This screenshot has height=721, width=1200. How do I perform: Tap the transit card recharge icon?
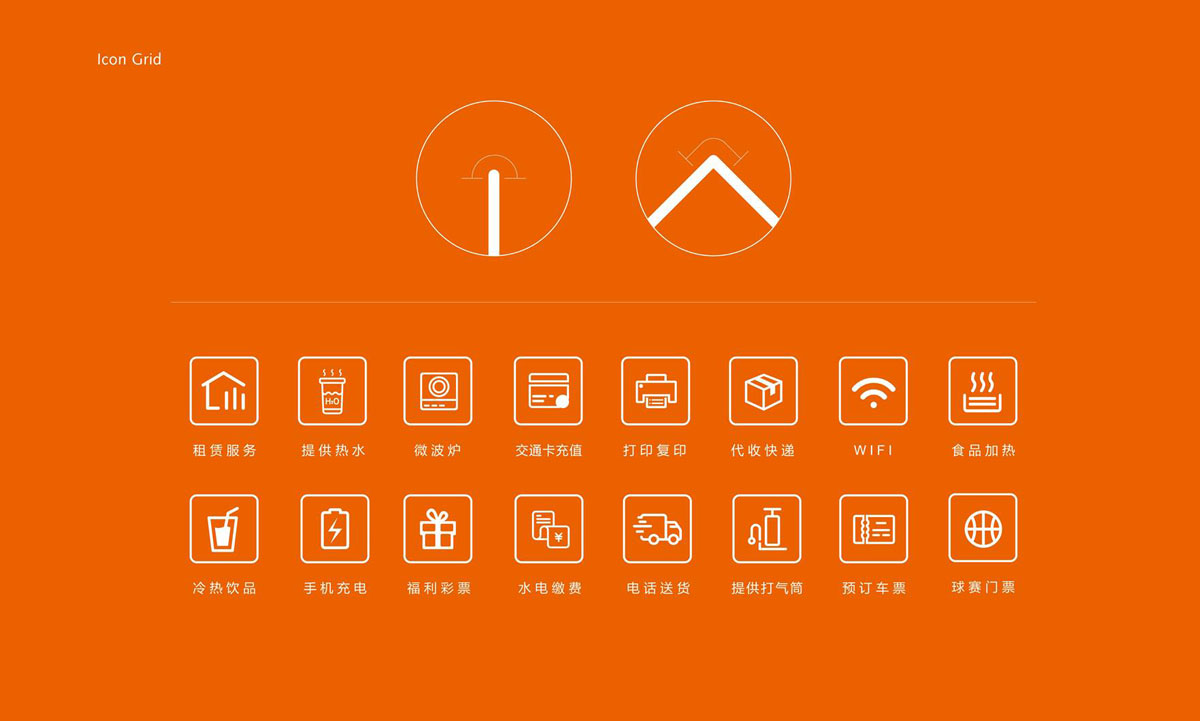(548, 391)
